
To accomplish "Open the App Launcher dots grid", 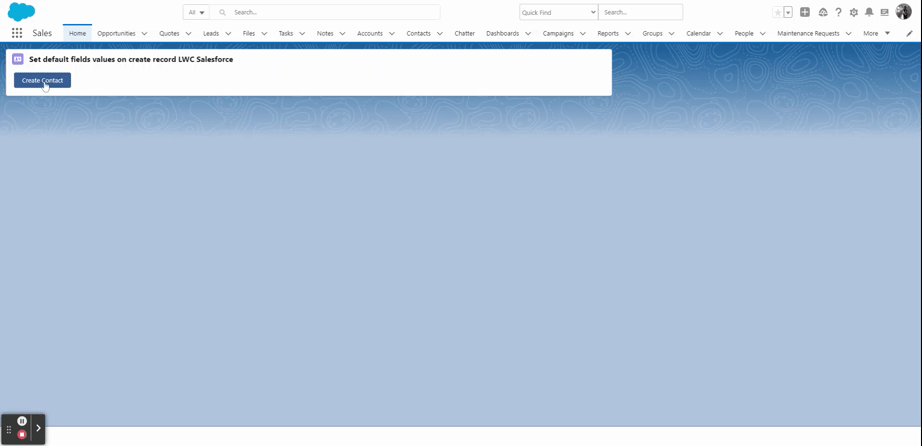I will [17, 34].
